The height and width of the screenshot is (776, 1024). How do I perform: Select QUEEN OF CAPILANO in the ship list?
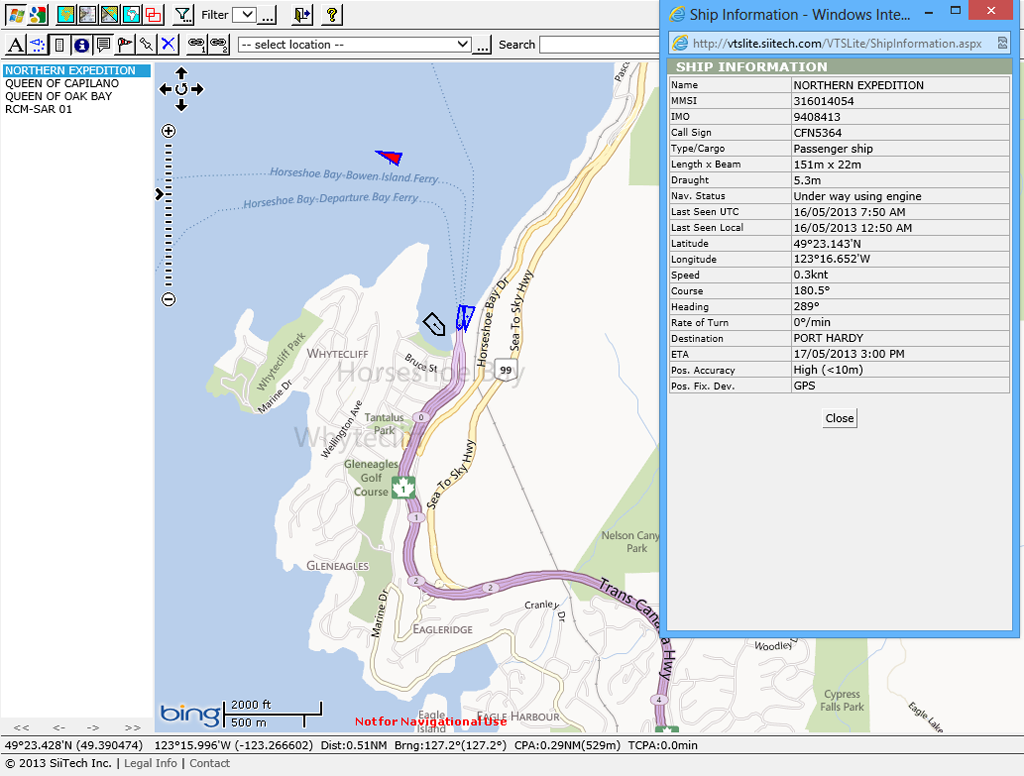tap(62, 84)
